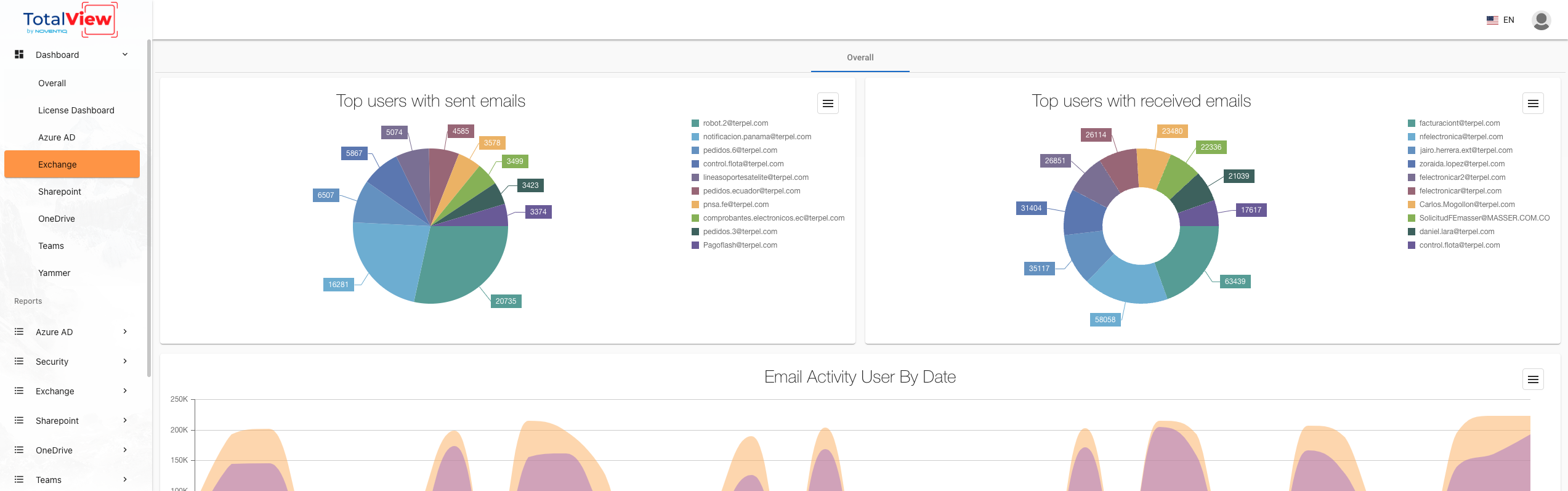1568x491 pixels.
Task: Click the Security reports list icon
Action: click(19, 361)
